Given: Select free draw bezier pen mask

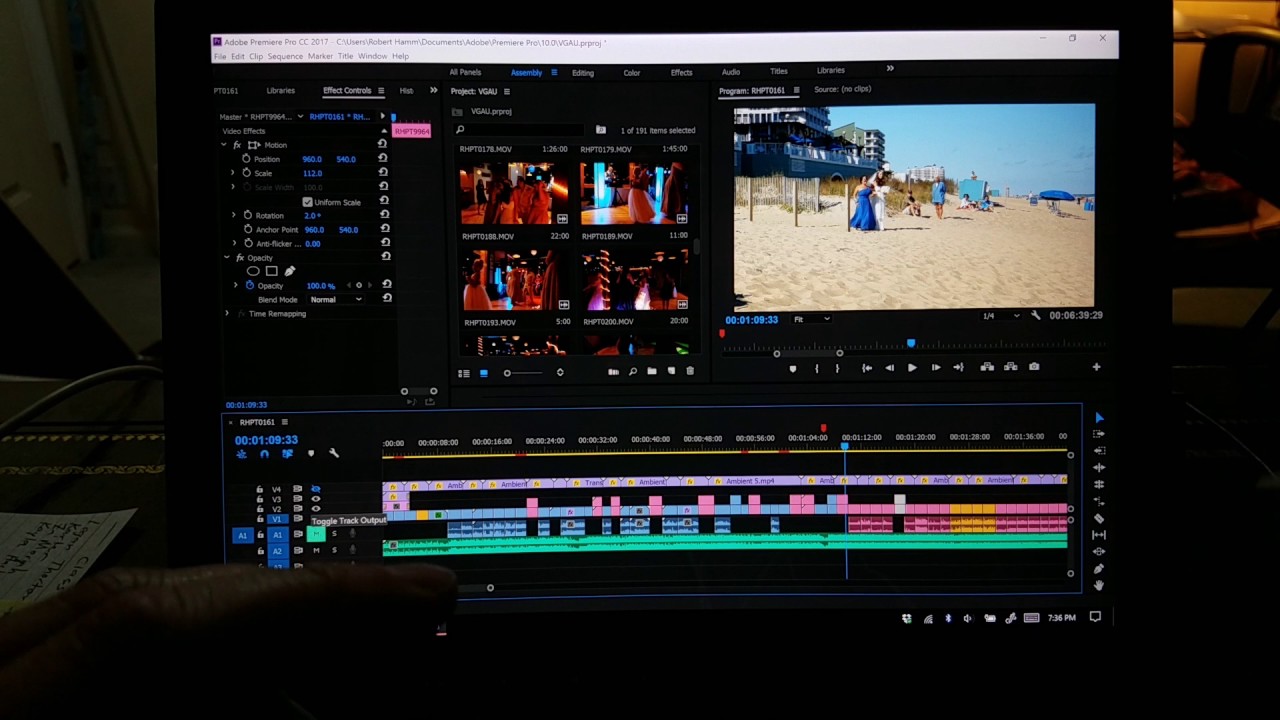Looking at the screenshot, I should (x=290, y=271).
